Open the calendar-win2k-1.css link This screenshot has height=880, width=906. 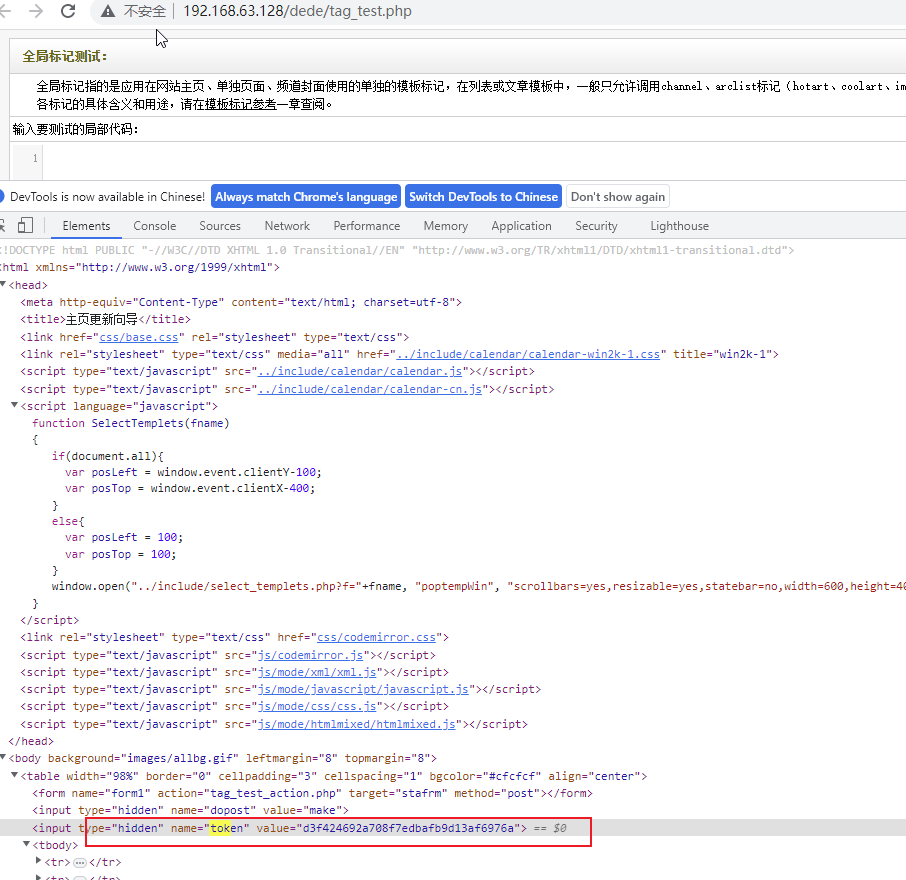coord(528,354)
